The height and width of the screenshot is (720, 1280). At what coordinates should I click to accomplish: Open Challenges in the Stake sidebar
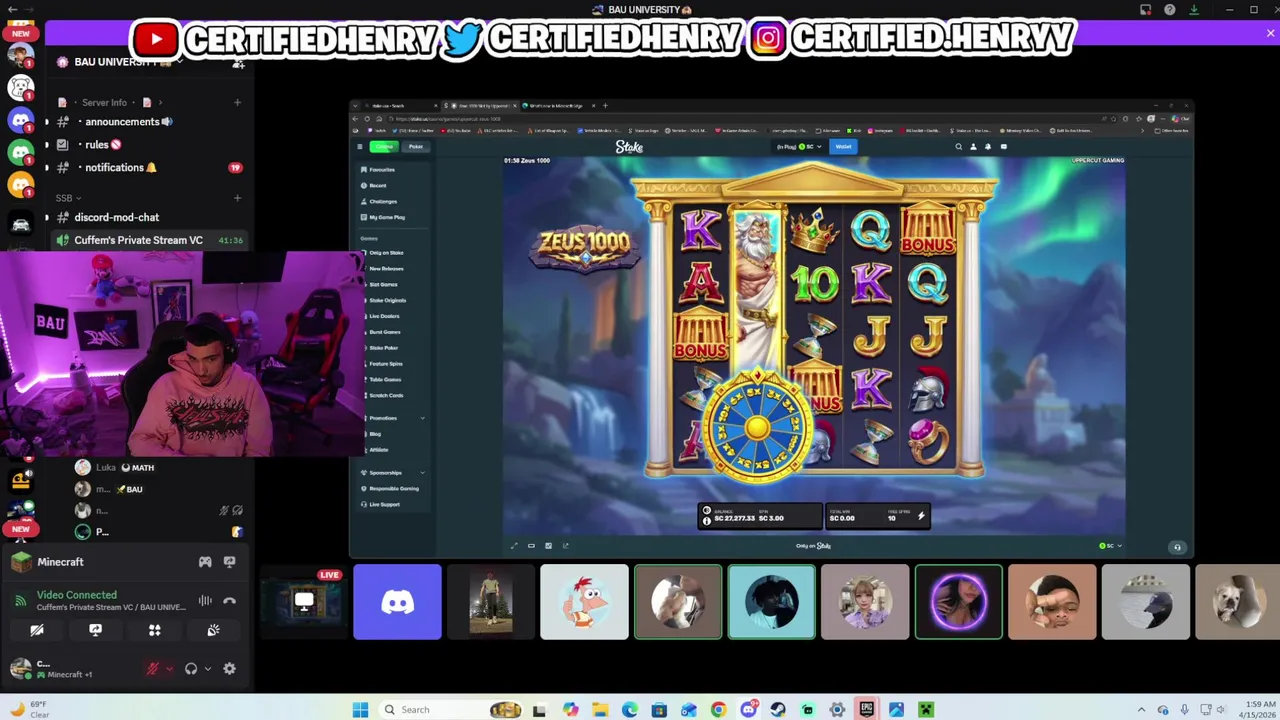click(382, 202)
